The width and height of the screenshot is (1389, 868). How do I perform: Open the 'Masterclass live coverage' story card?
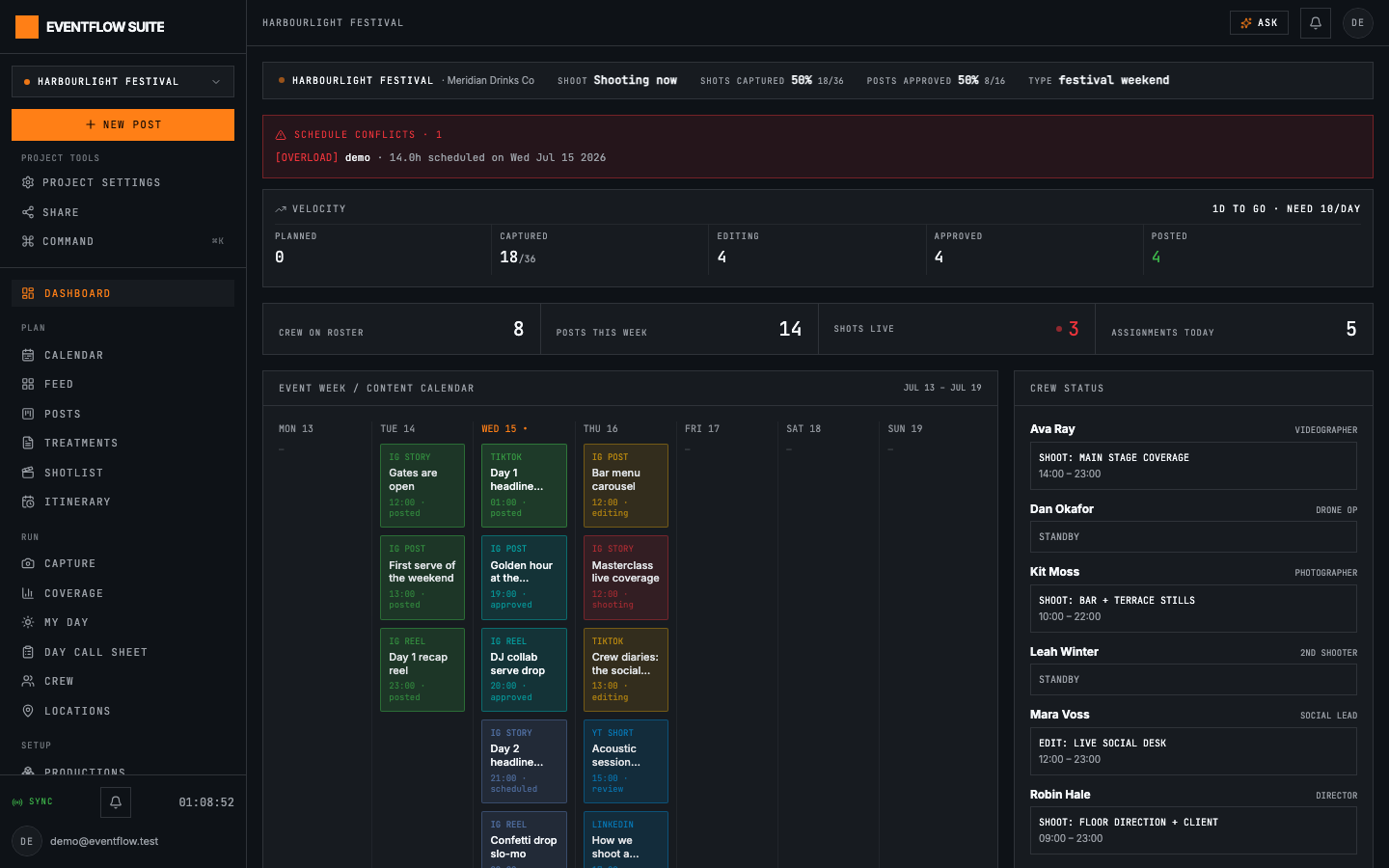pos(626,578)
